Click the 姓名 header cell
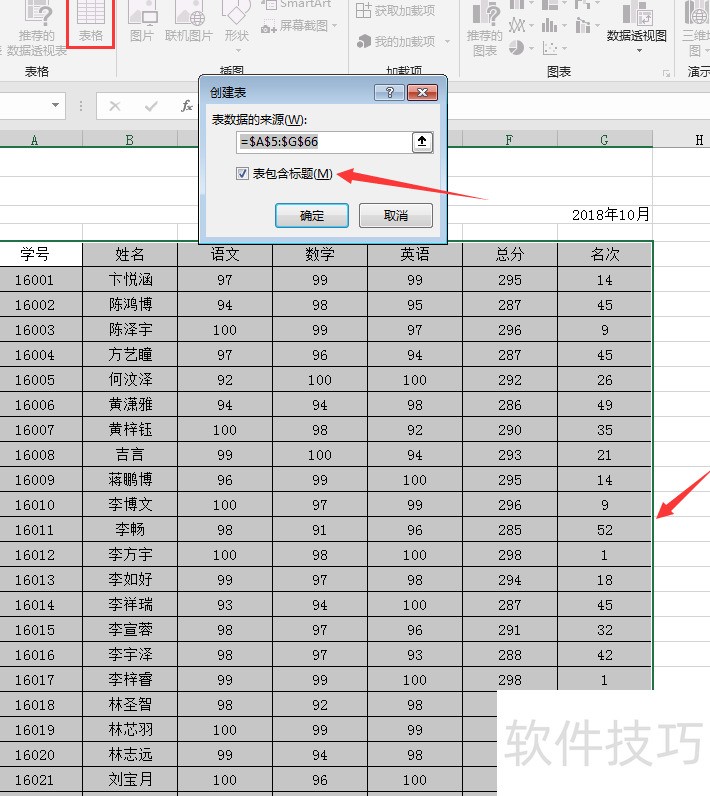 [x=130, y=254]
